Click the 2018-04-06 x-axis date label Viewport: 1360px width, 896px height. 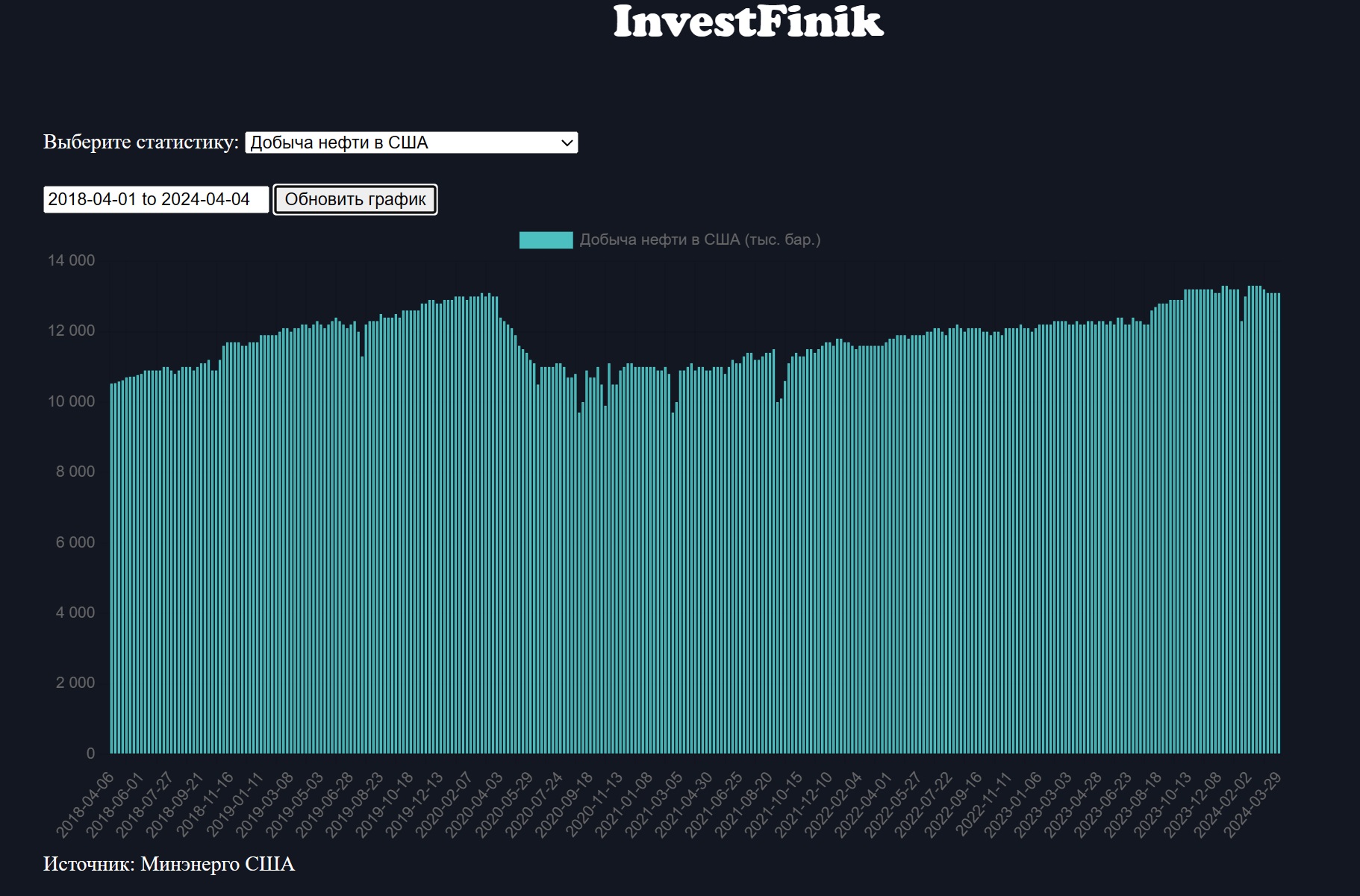(x=85, y=804)
